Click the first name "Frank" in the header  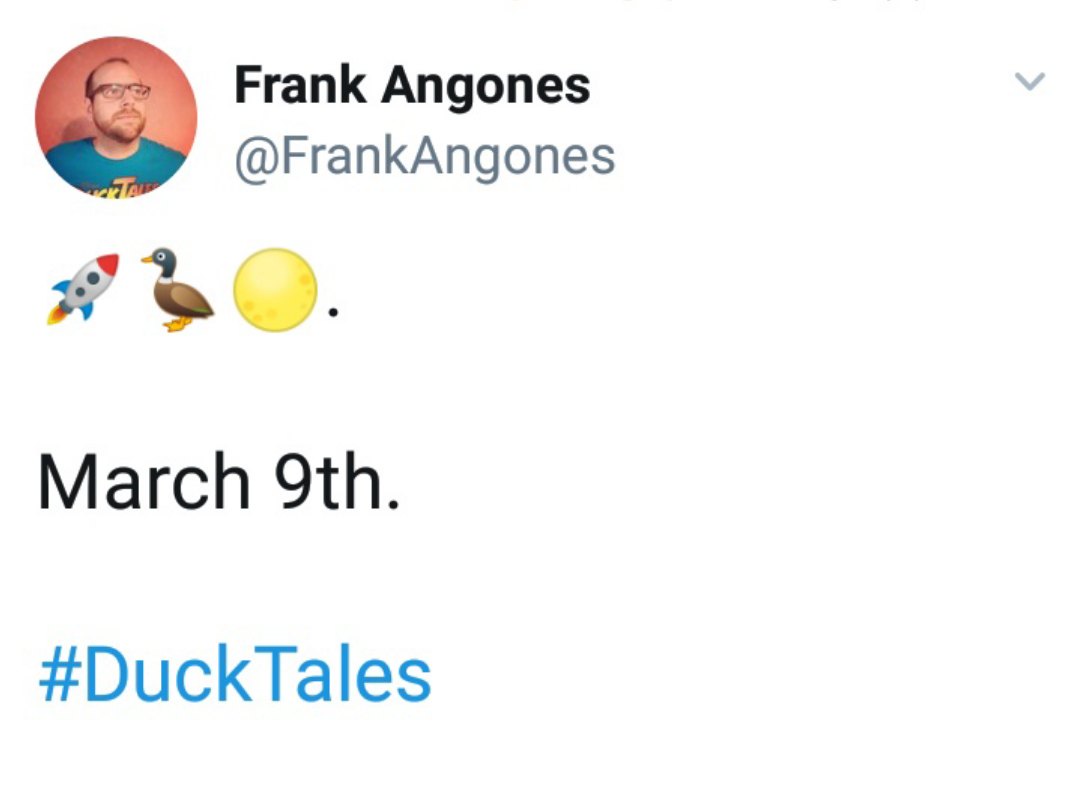tap(301, 86)
